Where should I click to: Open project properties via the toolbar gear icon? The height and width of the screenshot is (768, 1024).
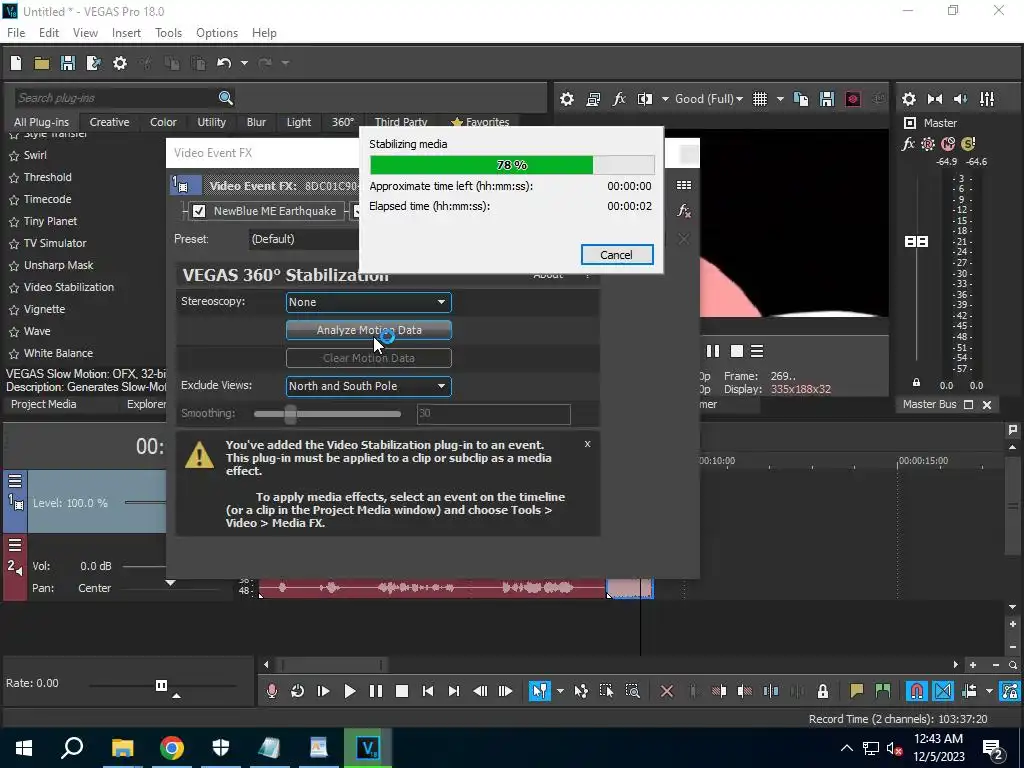[120, 63]
